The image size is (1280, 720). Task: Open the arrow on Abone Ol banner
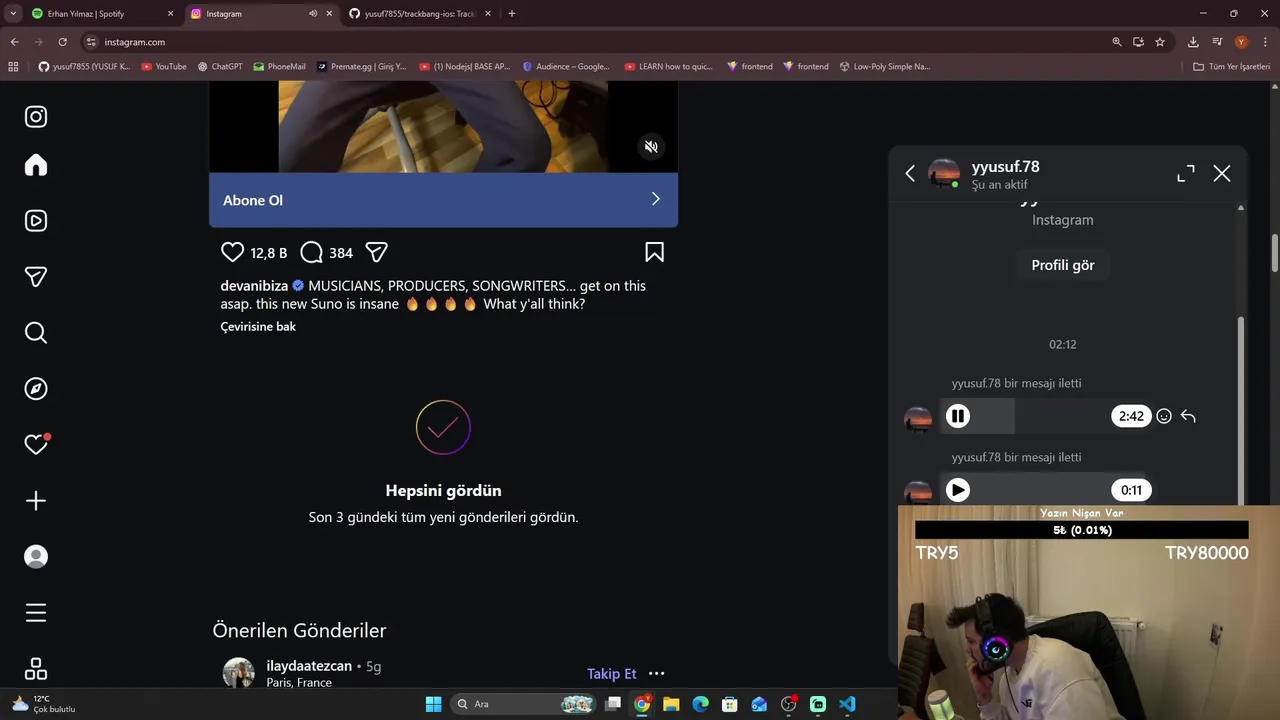(655, 199)
